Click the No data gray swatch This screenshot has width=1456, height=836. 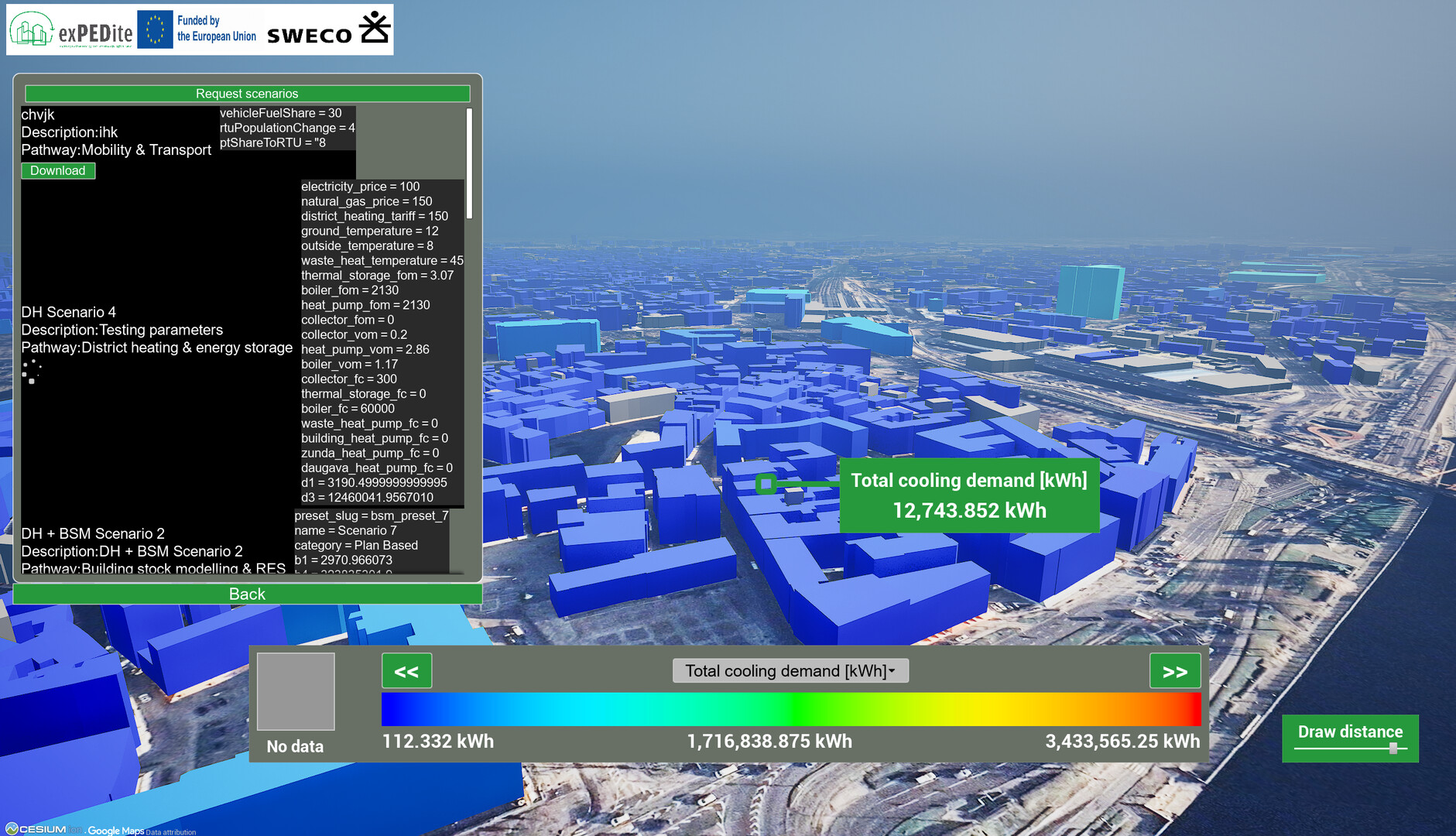pyautogui.click(x=296, y=691)
